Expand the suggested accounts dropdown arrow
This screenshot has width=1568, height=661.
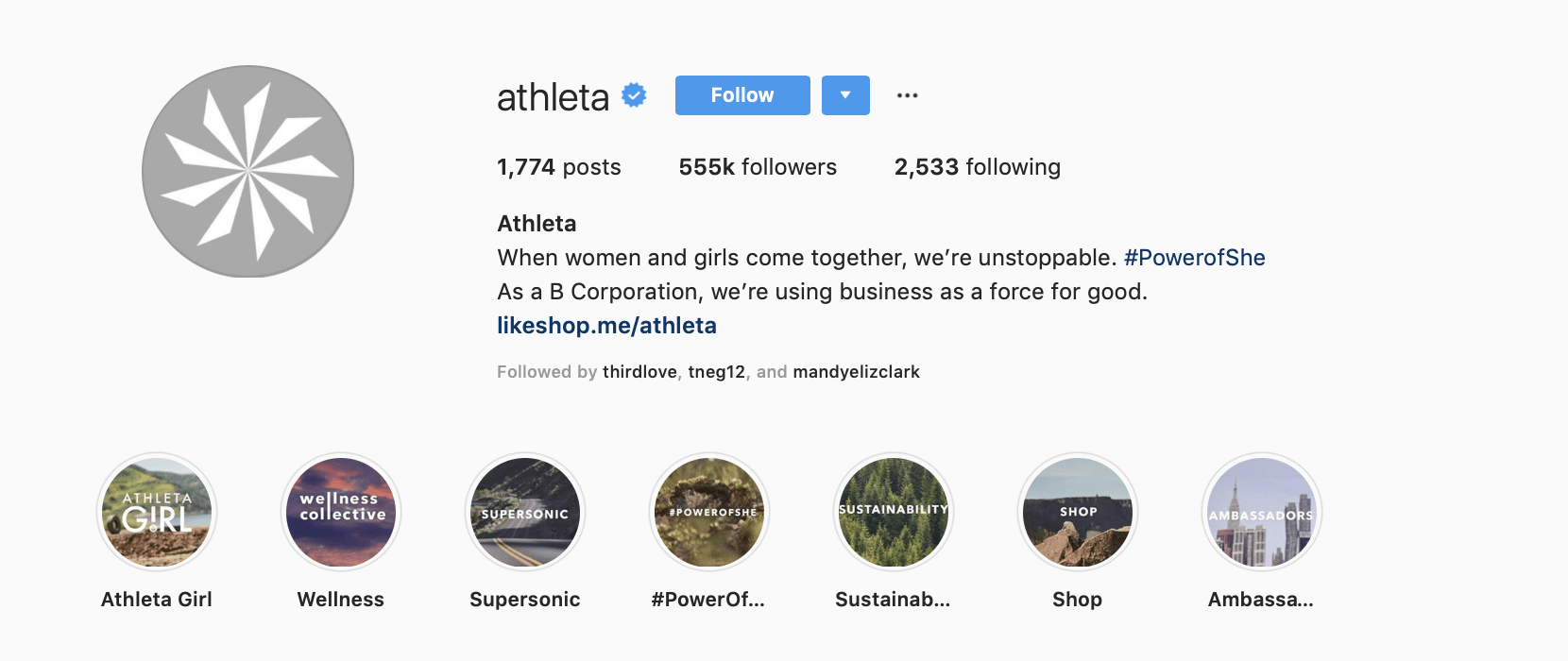[x=845, y=95]
